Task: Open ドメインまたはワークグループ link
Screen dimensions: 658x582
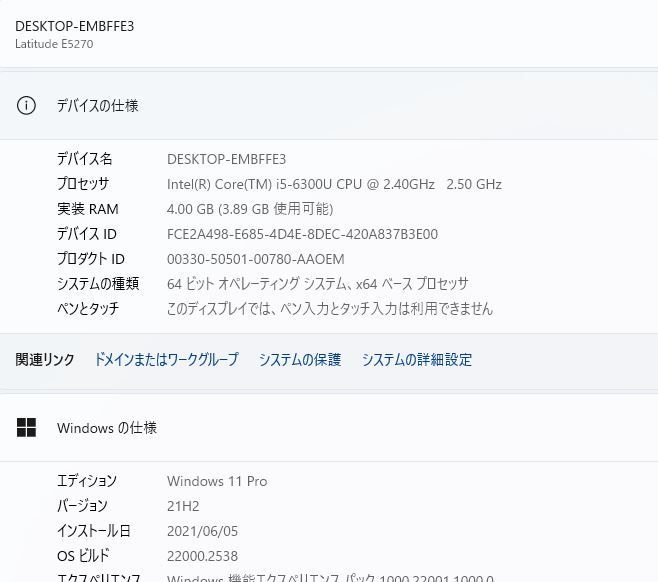Action: click(166, 360)
